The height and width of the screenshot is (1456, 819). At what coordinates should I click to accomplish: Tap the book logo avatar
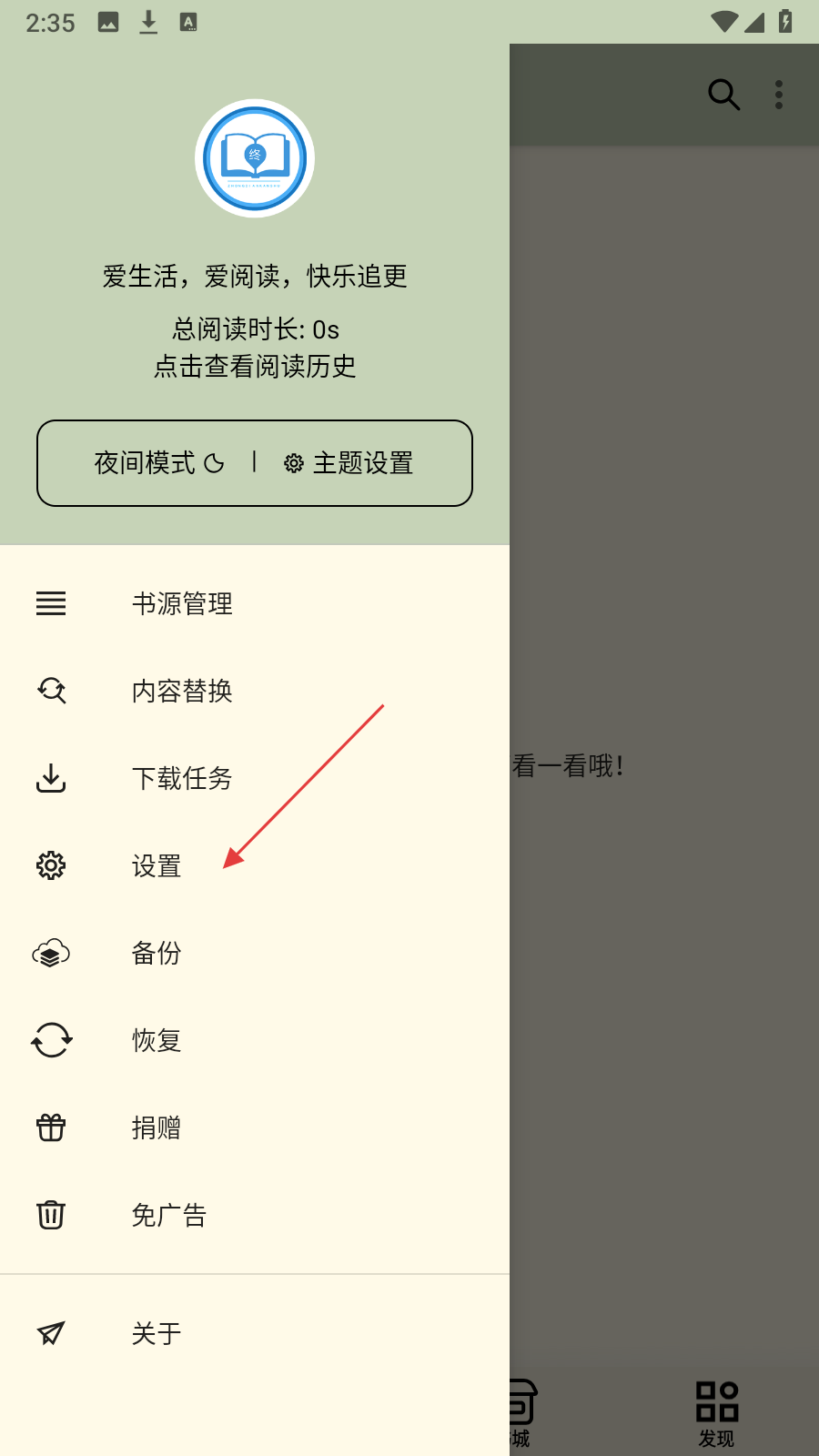[255, 158]
